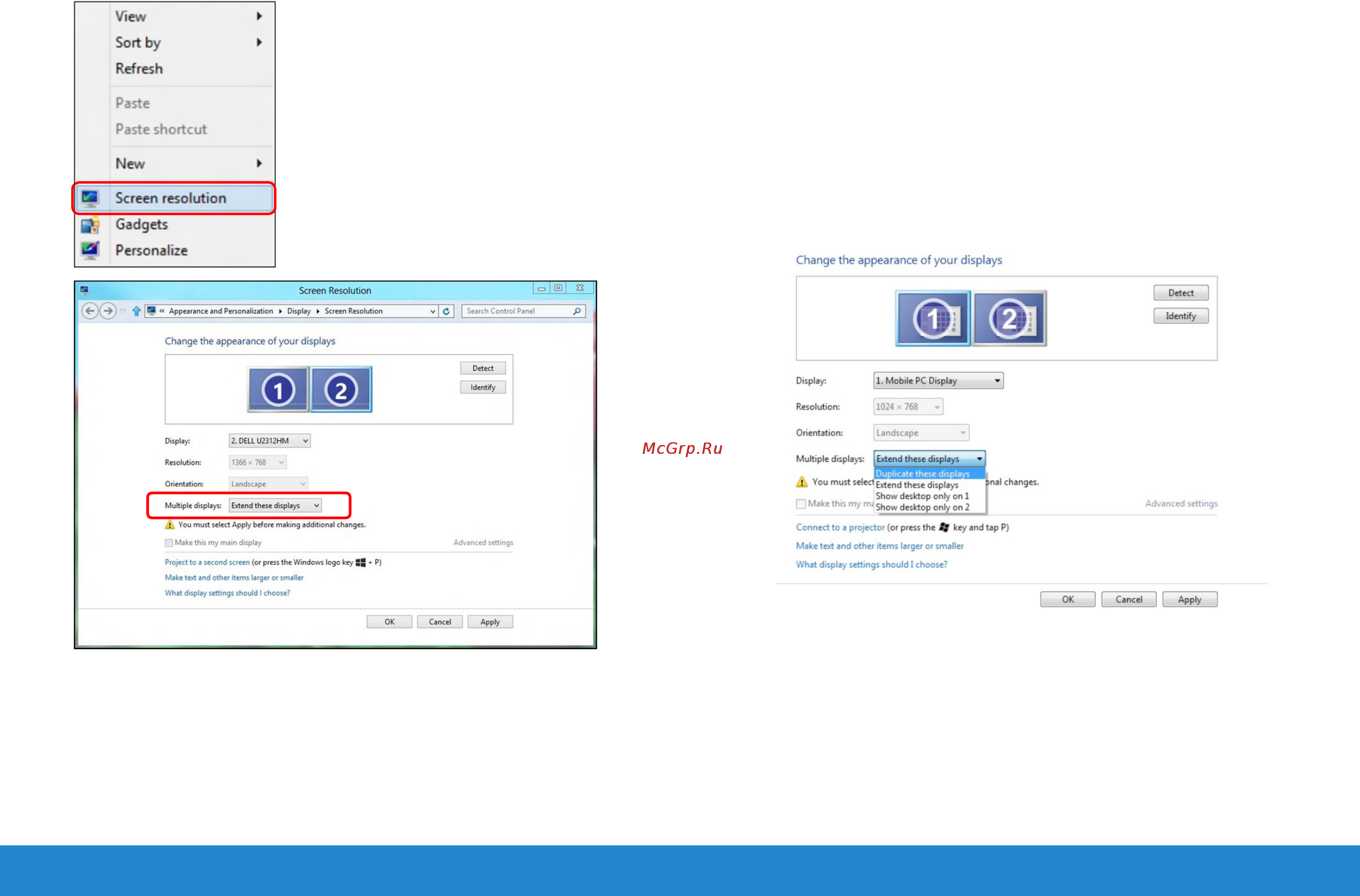
Task: Click Apply button in right panel
Action: [x=1190, y=599]
